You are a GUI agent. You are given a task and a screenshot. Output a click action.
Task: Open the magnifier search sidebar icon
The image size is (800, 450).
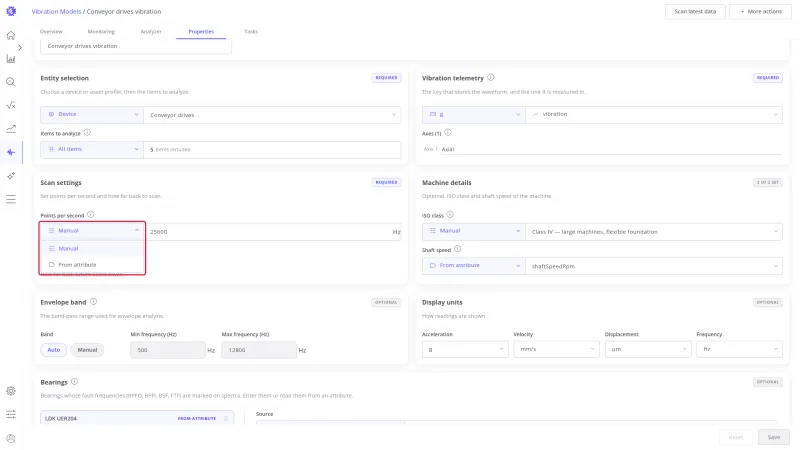(x=11, y=82)
